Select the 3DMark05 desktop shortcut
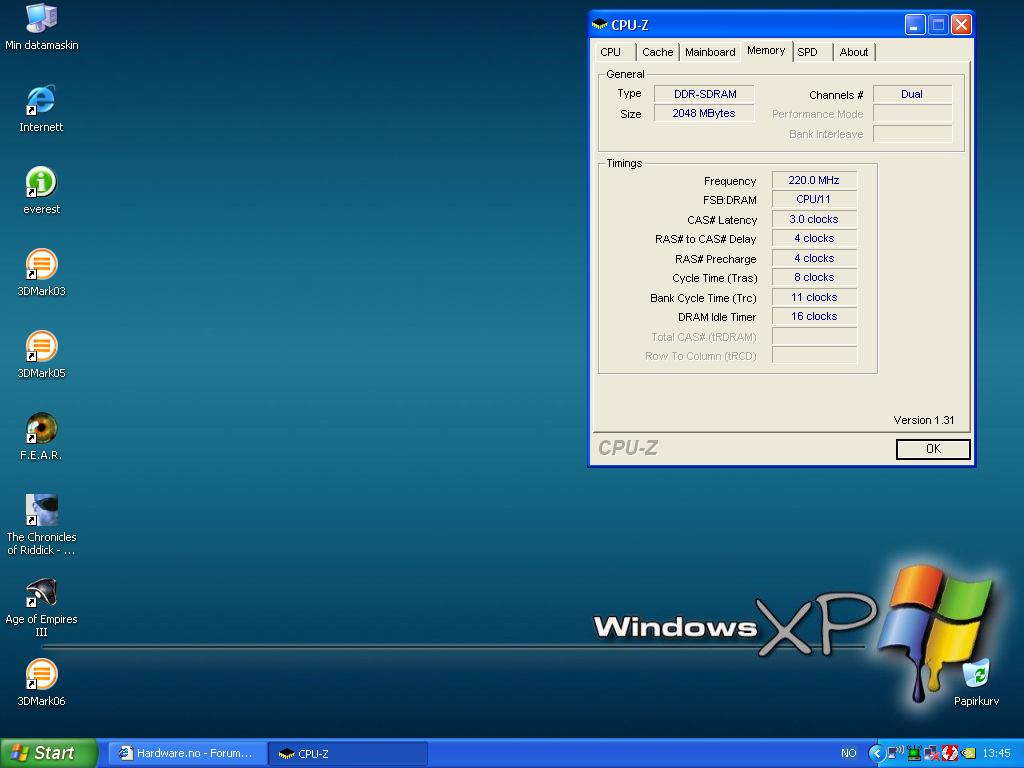 point(41,355)
